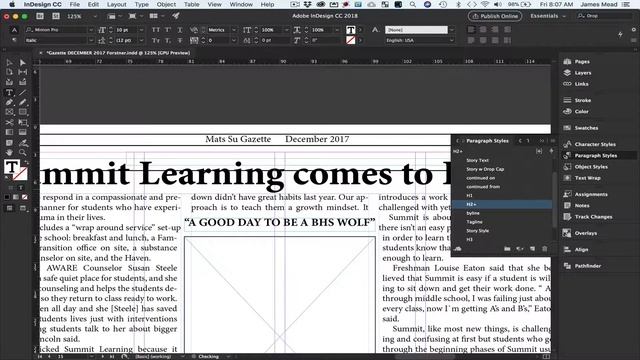Viewport: 640px width, 360px height.
Task: Open the leading (12 pt) dropdown
Action: click(141, 40)
